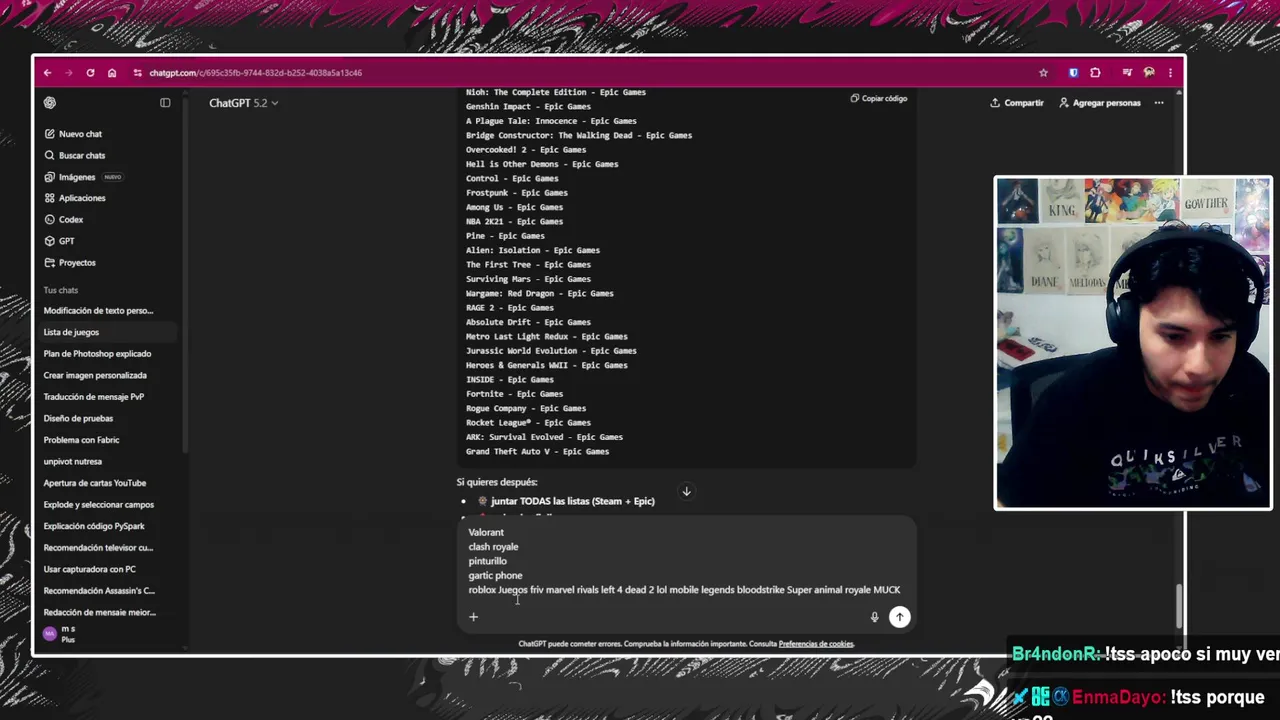Screen dimensions: 1280x720
Task: Open chat 'Plan de Photoshop explicado'
Action: [x=97, y=354]
